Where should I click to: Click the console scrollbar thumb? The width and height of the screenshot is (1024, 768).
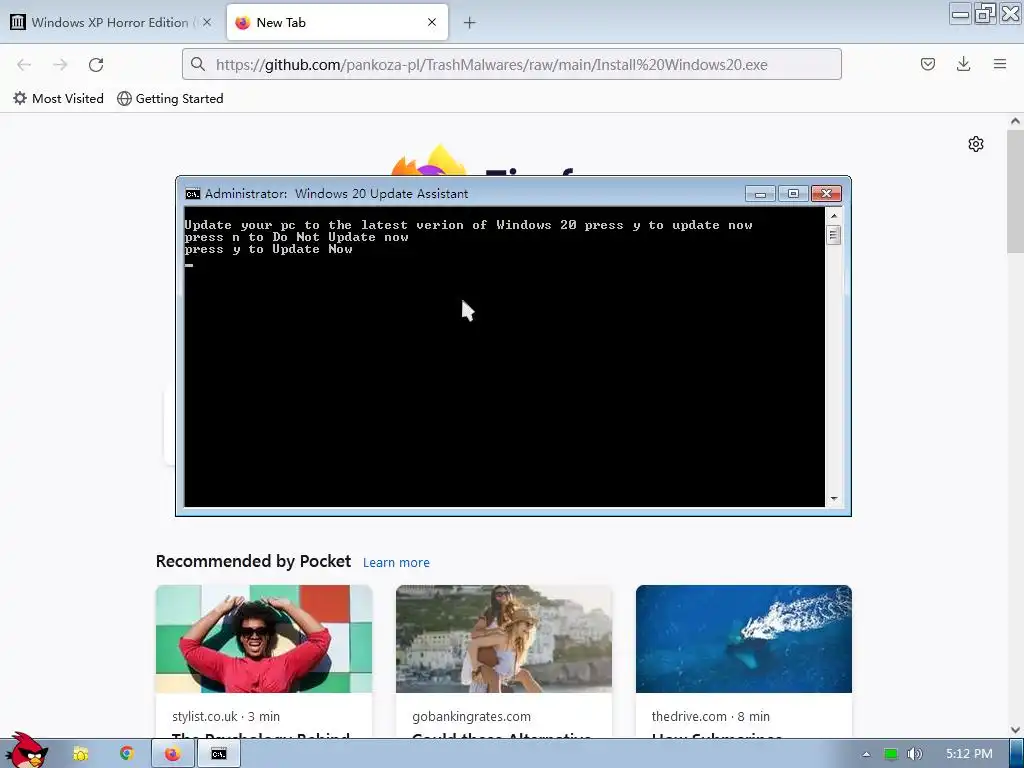(x=833, y=235)
